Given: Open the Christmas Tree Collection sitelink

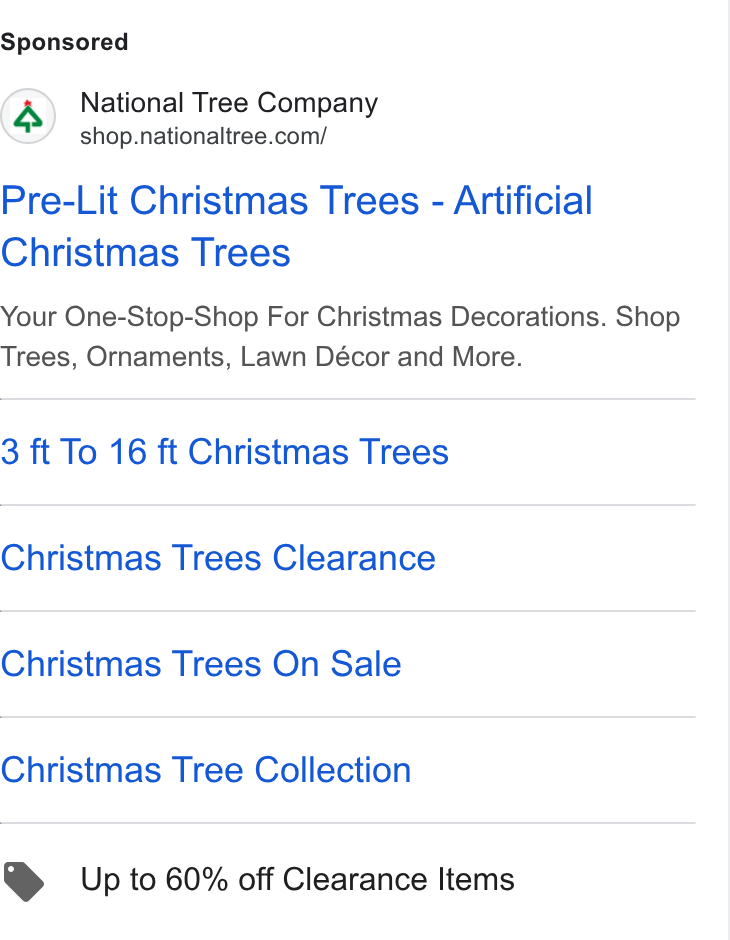Looking at the screenshot, I should coord(206,770).
